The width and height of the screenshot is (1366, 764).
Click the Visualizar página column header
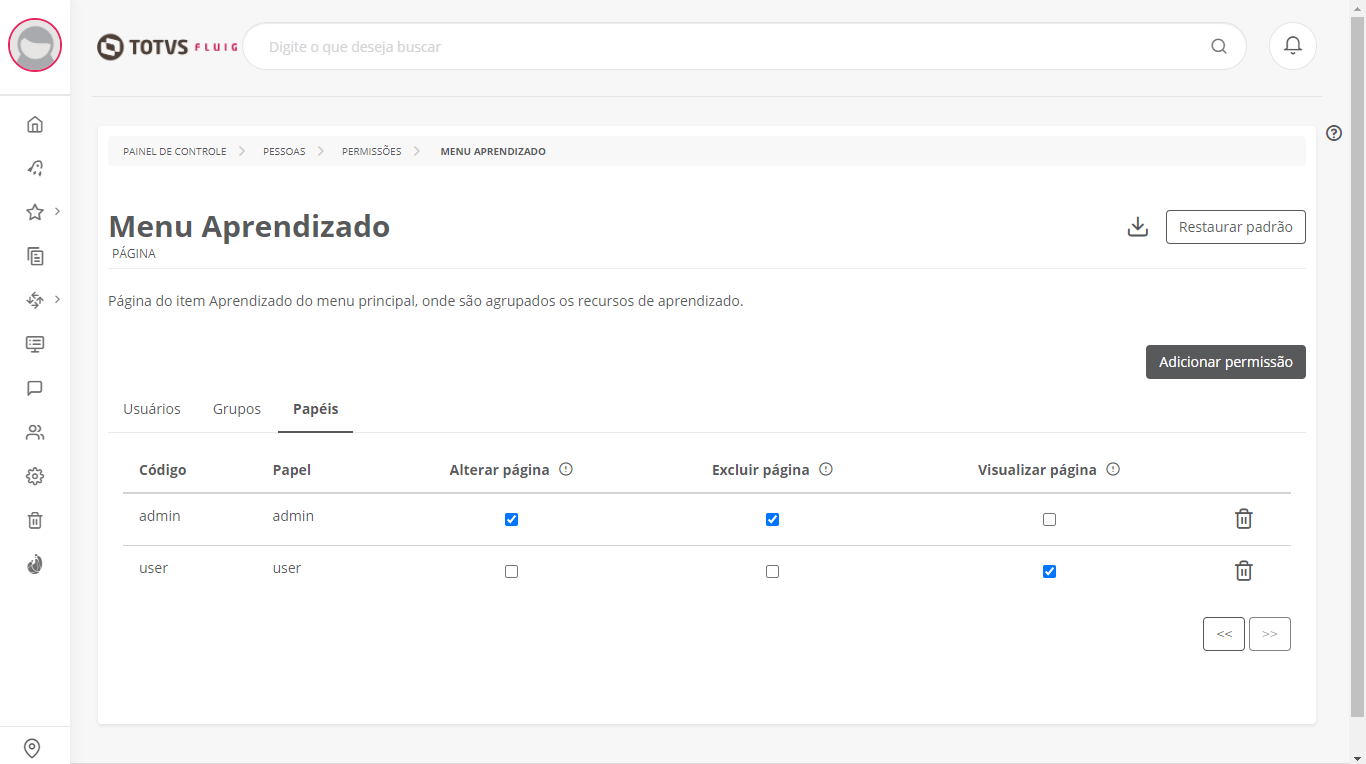(1037, 470)
